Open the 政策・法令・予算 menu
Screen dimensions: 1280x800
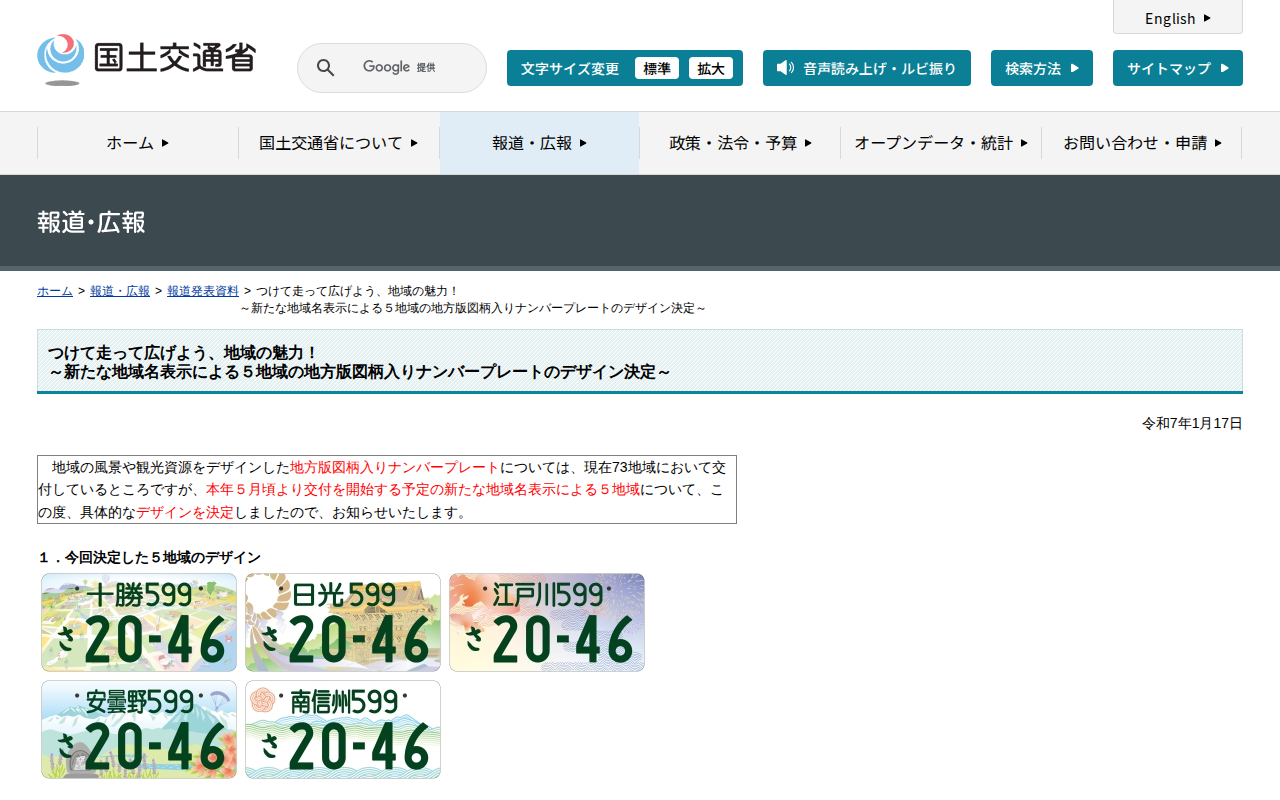pos(740,143)
